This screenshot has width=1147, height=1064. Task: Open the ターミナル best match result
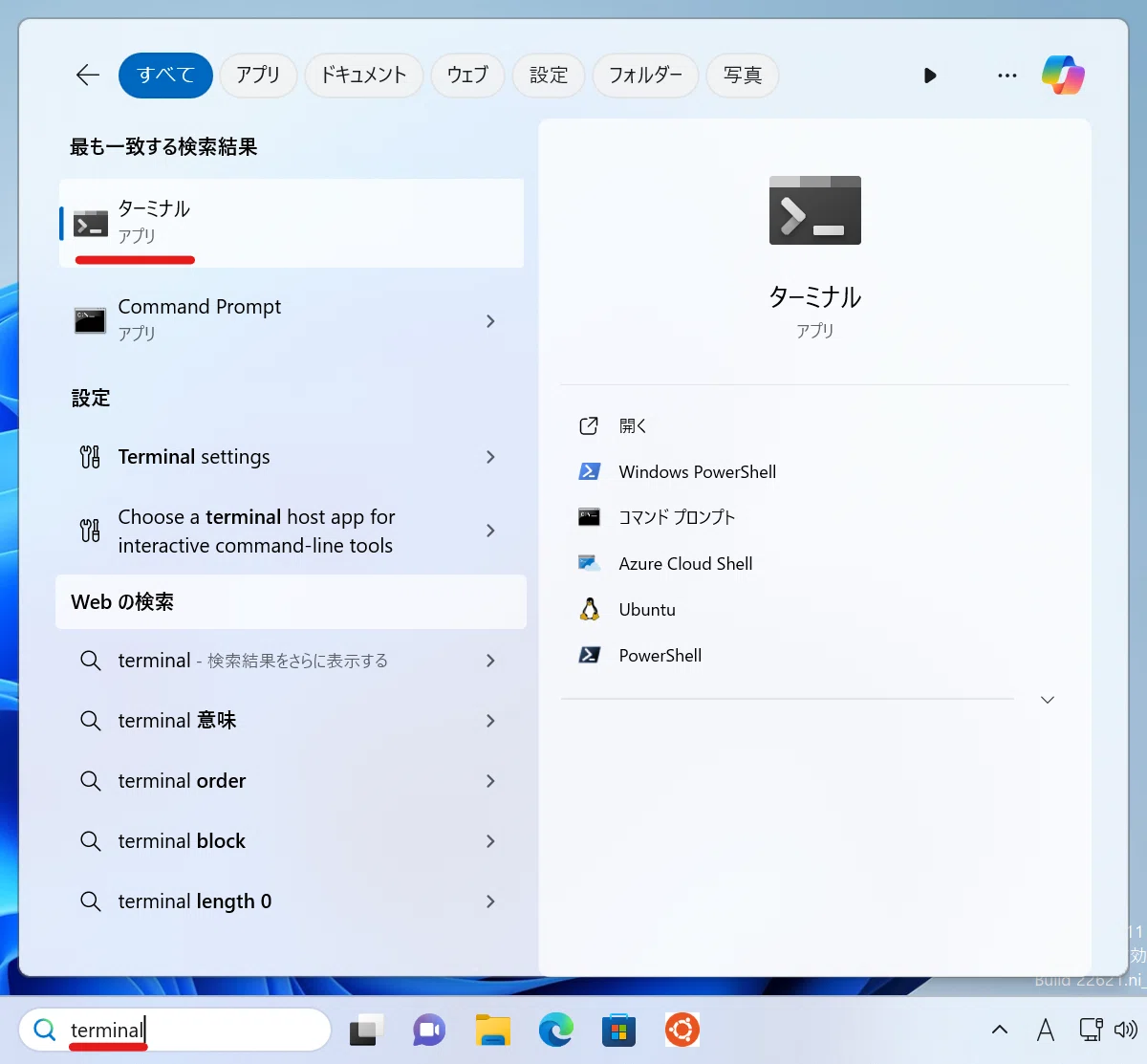292,223
